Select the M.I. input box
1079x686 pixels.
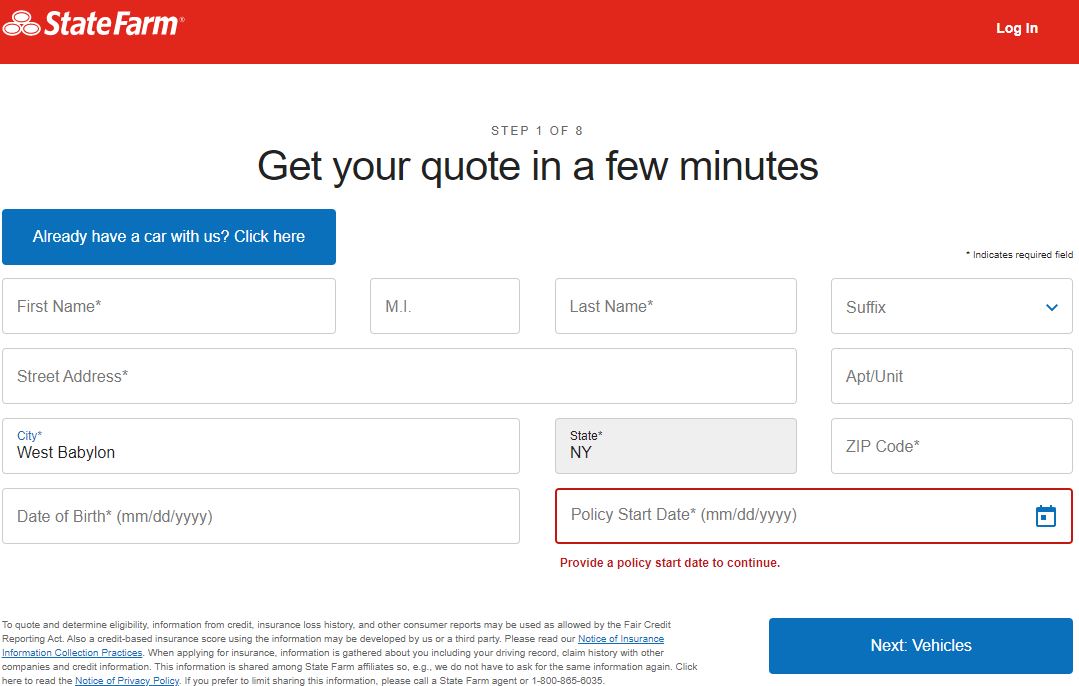(x=444, y=306)
